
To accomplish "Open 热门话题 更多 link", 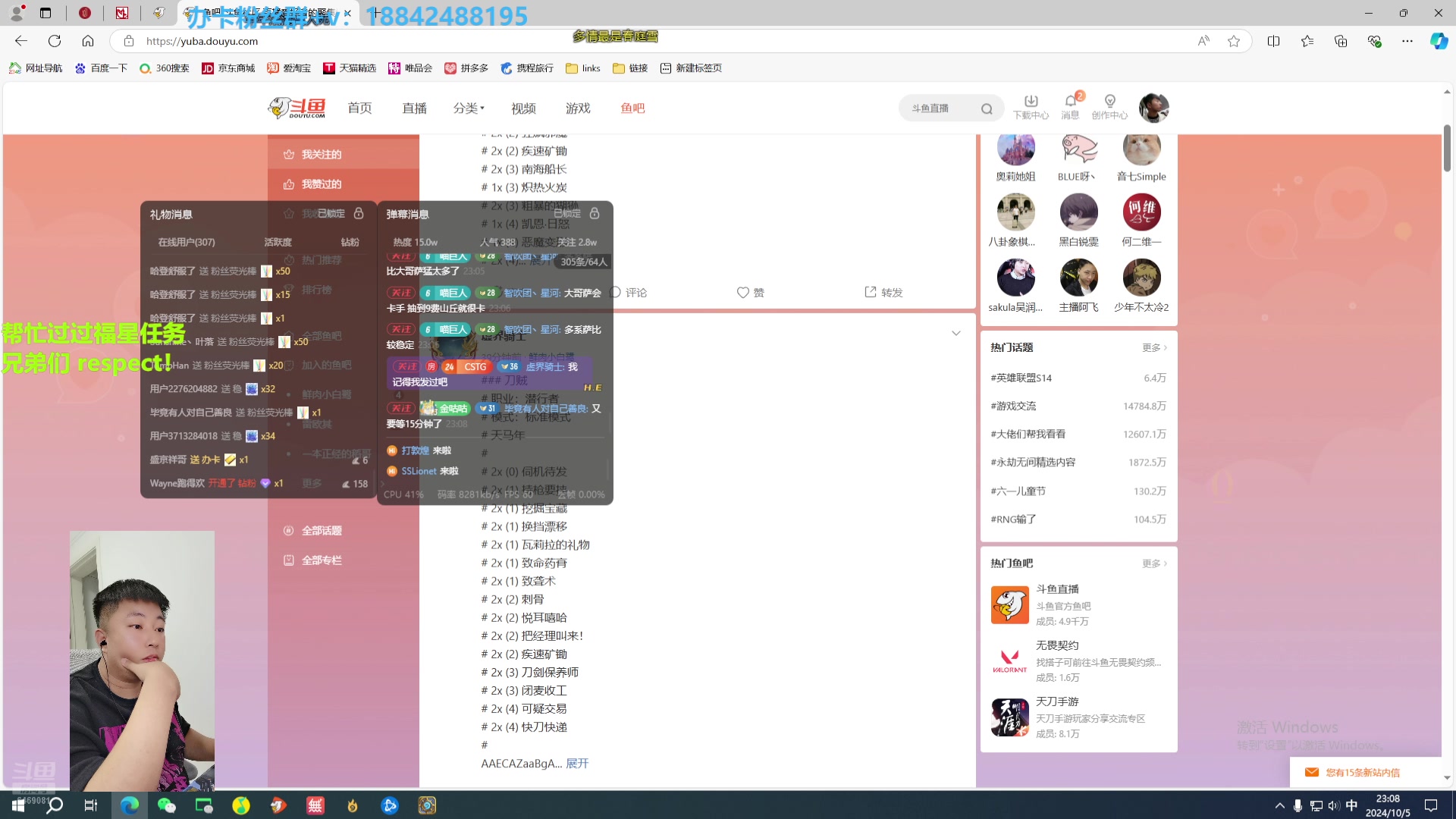I will 1154,347.
